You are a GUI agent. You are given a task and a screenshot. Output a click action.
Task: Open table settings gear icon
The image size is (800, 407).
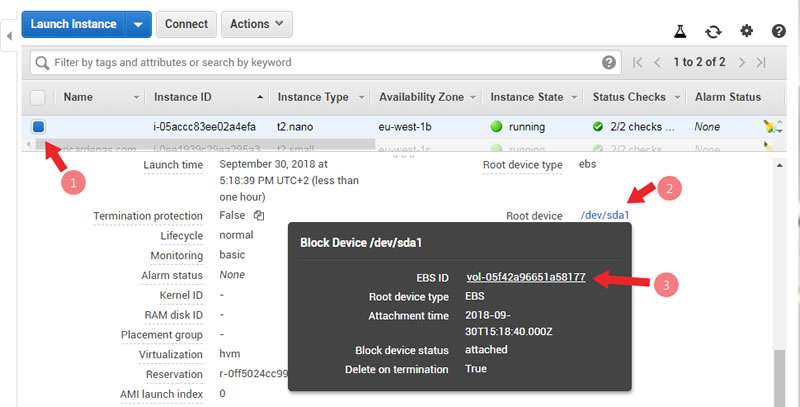[x=746, y=31]
